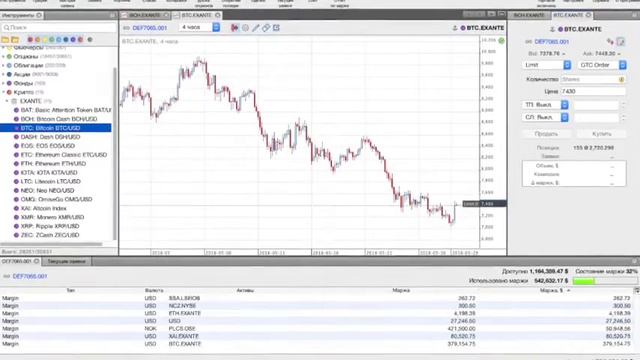This screenshot has height=360, width=640.
Task: Click the magnifier icon in the search box
Action: point(6,27)
